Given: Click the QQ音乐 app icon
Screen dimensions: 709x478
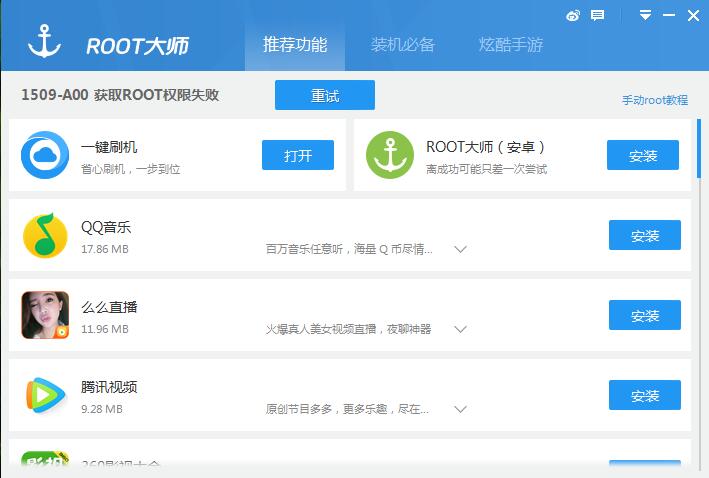Looking at the screenshot, I should pos(45,235).
